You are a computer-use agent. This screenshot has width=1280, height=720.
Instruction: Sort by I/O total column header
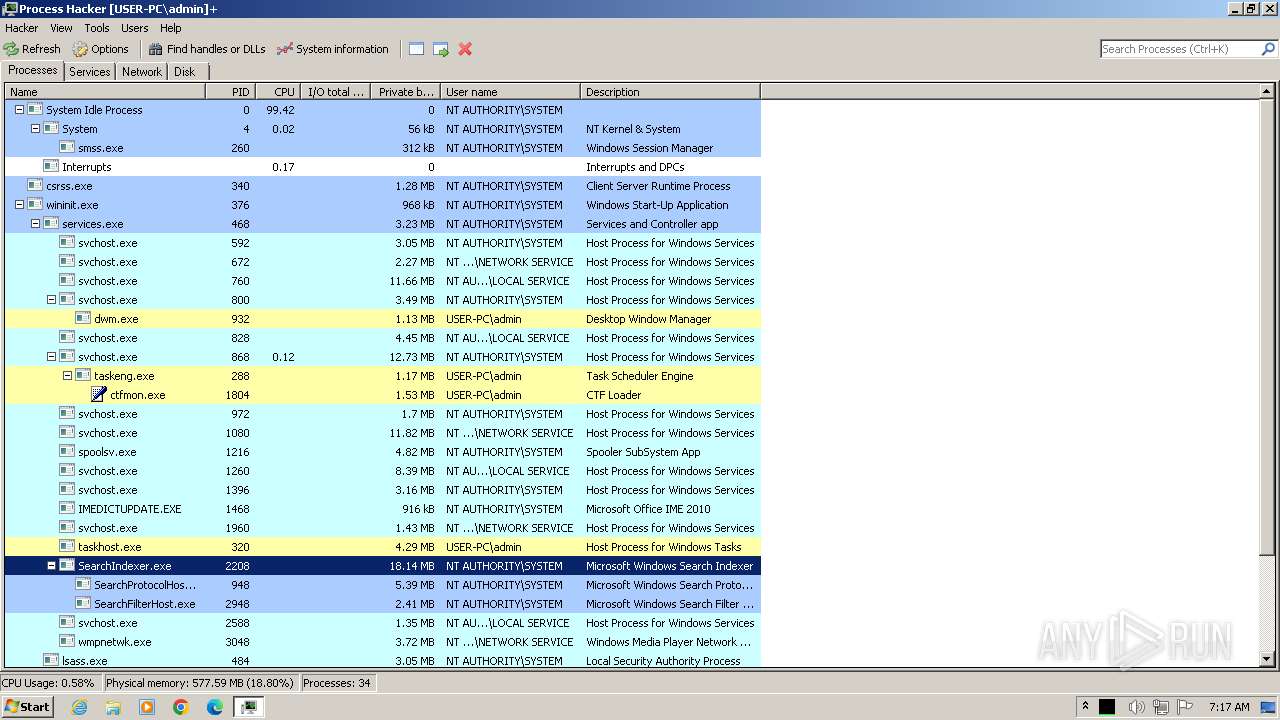tap(335, 92)
